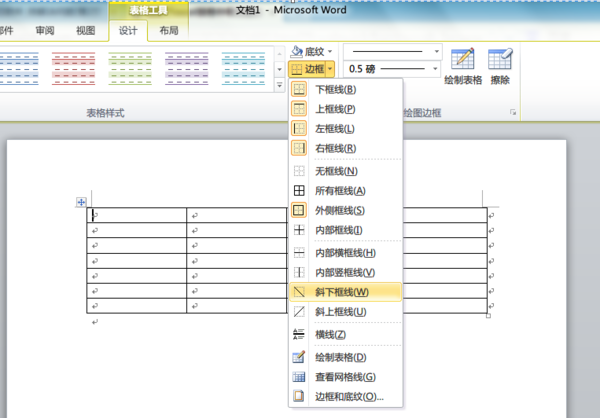Click the 查看网格线(G) gridlines icon

299,377
